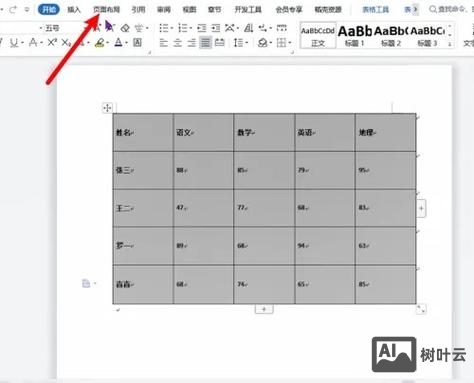Image resolution: width=474 pixels, height=383 pixels.
Task: Apply a numbered list
Action: tap(183, 28)
